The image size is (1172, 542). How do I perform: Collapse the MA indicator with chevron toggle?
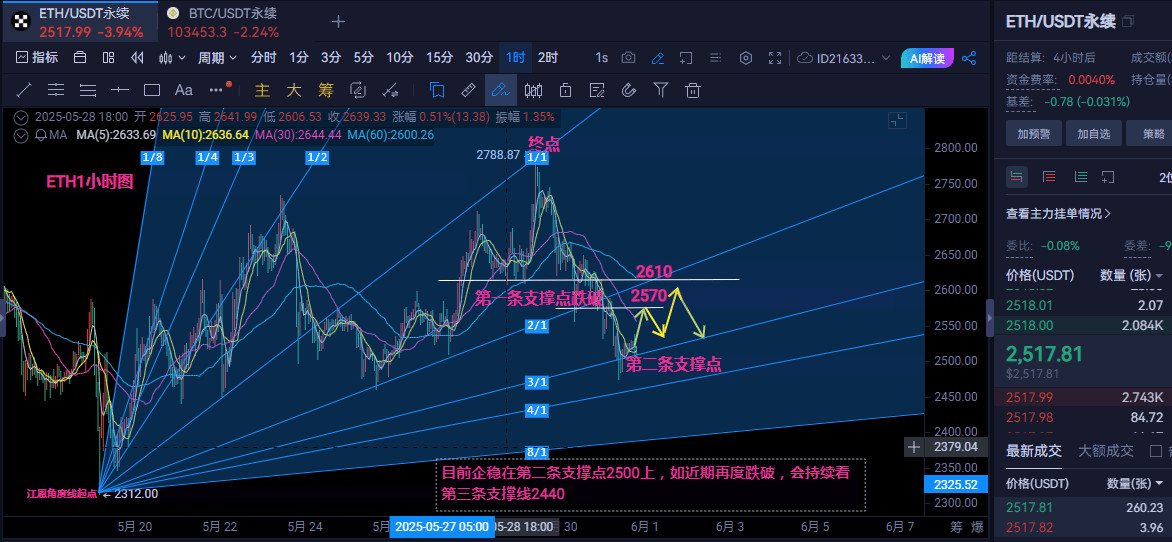22,135
